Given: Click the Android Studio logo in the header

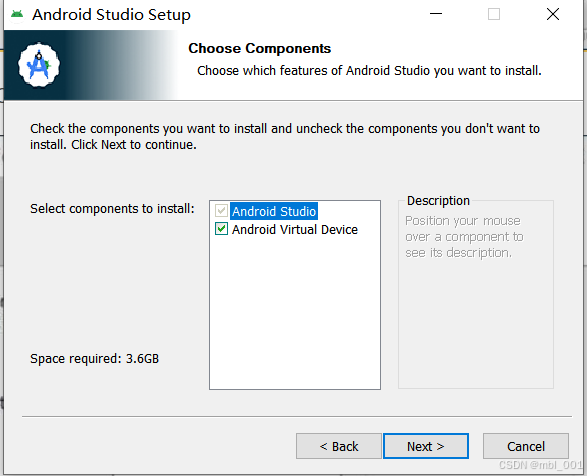Looking at the screenshot, I should click(39, 65).
